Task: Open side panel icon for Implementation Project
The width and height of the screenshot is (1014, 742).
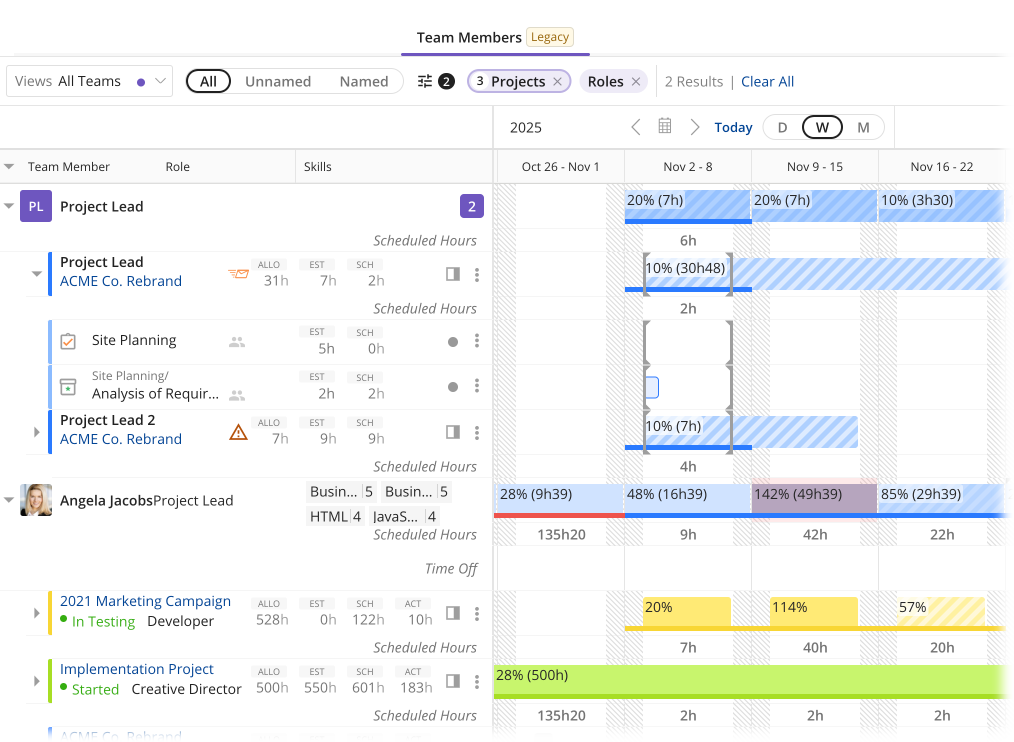Action: 453,681
